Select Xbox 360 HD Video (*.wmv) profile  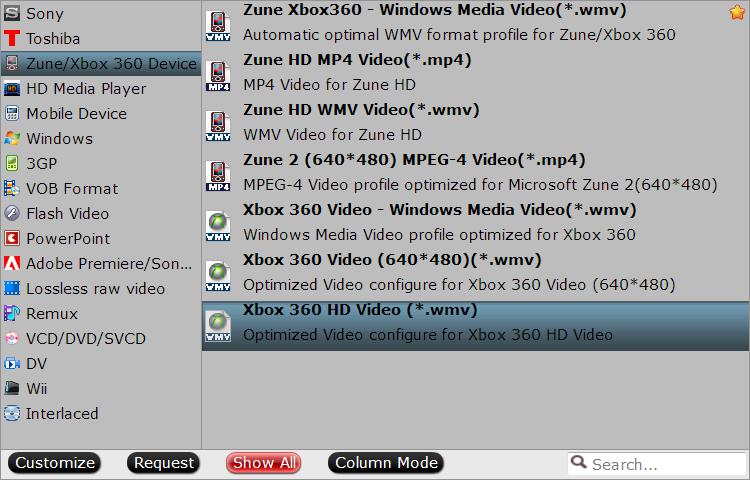point(475,326)
